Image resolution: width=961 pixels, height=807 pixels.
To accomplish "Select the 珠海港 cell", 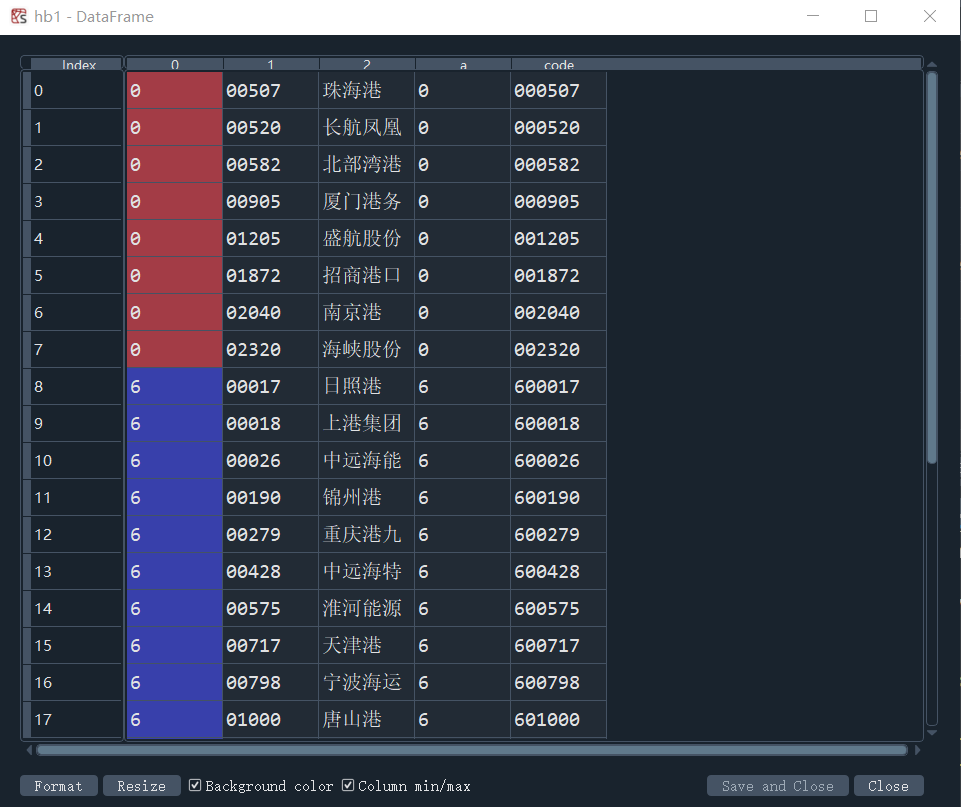I will point(367,91).
